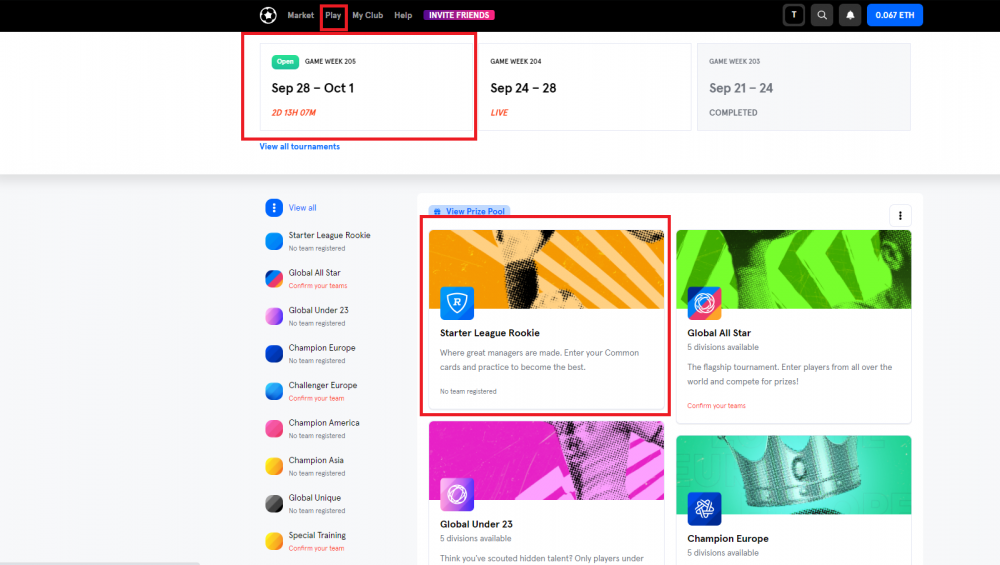Click Global Under 23 card title

476,524
